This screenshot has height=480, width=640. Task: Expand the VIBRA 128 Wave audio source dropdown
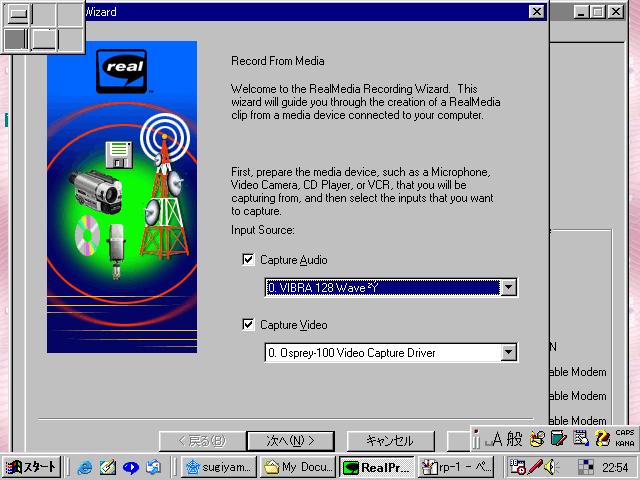509,287
